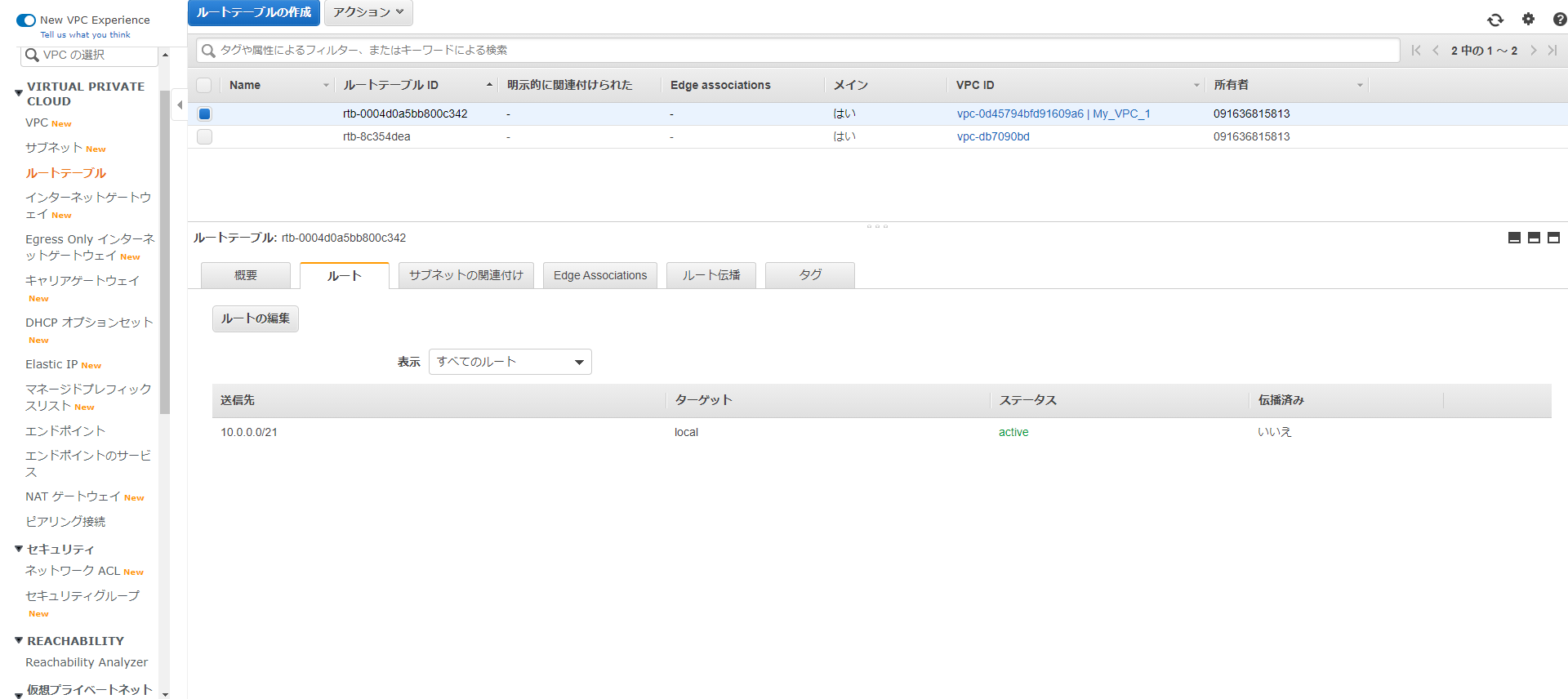Screen dimensions: 1568x699
Task: Minimize the details pane layout icon
Action: click(x=1514, y=238)
